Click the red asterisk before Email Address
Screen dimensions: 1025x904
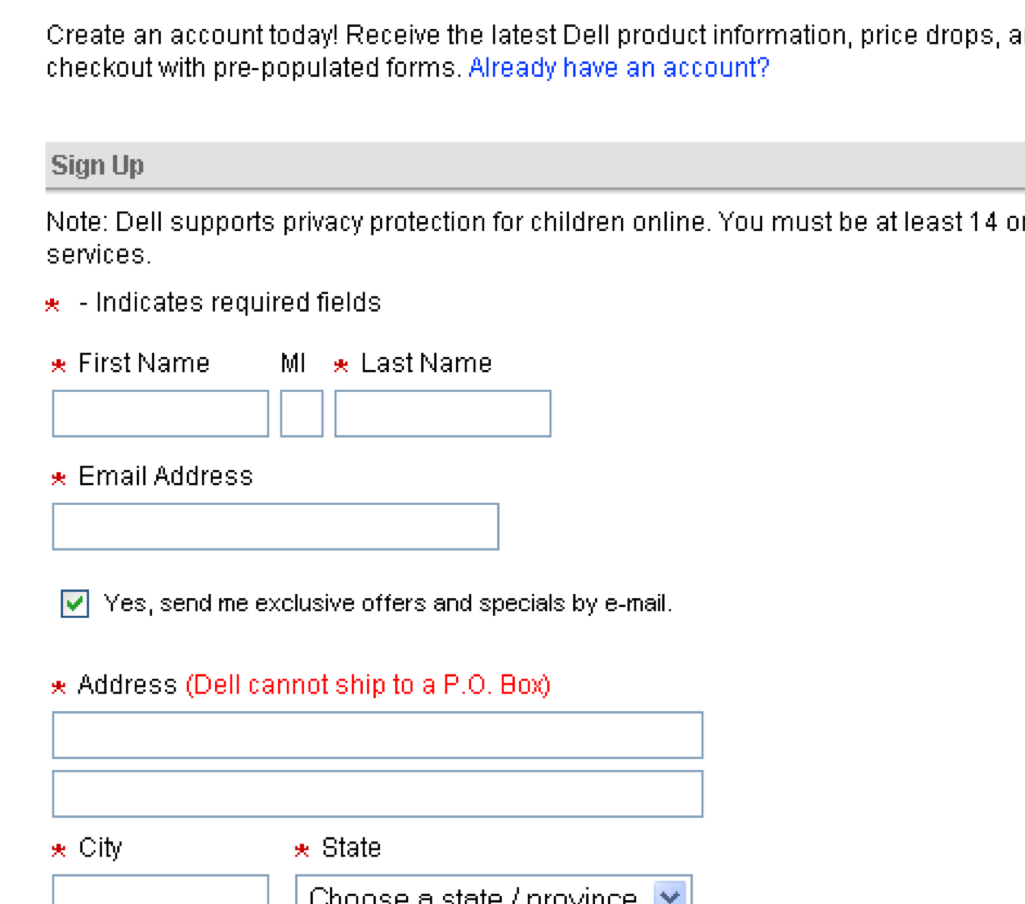(x=59, y=479)
